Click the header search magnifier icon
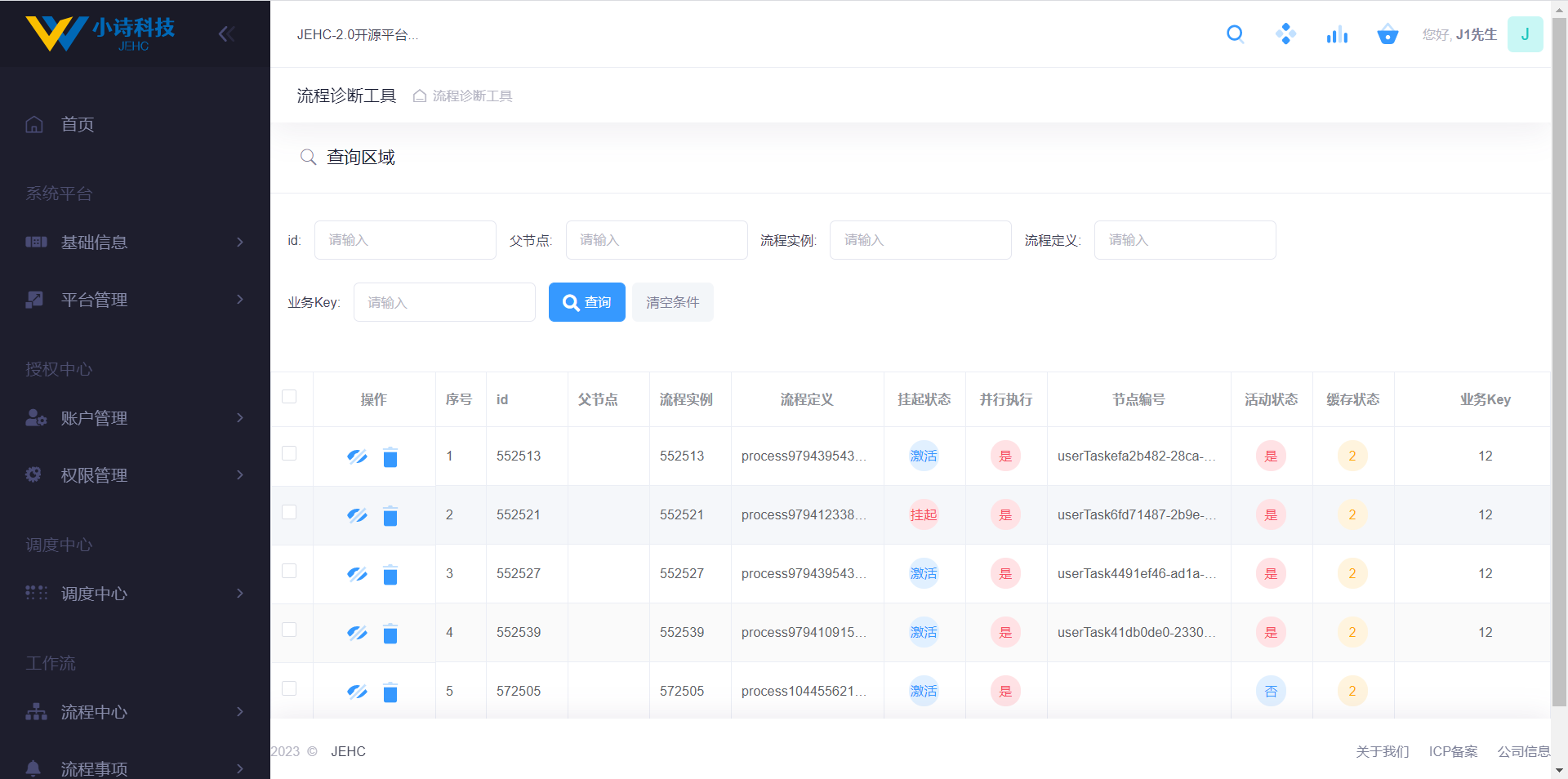The width and height of the screenshot is (1568, 779). pyautogui.click(x=1236, y=34)
